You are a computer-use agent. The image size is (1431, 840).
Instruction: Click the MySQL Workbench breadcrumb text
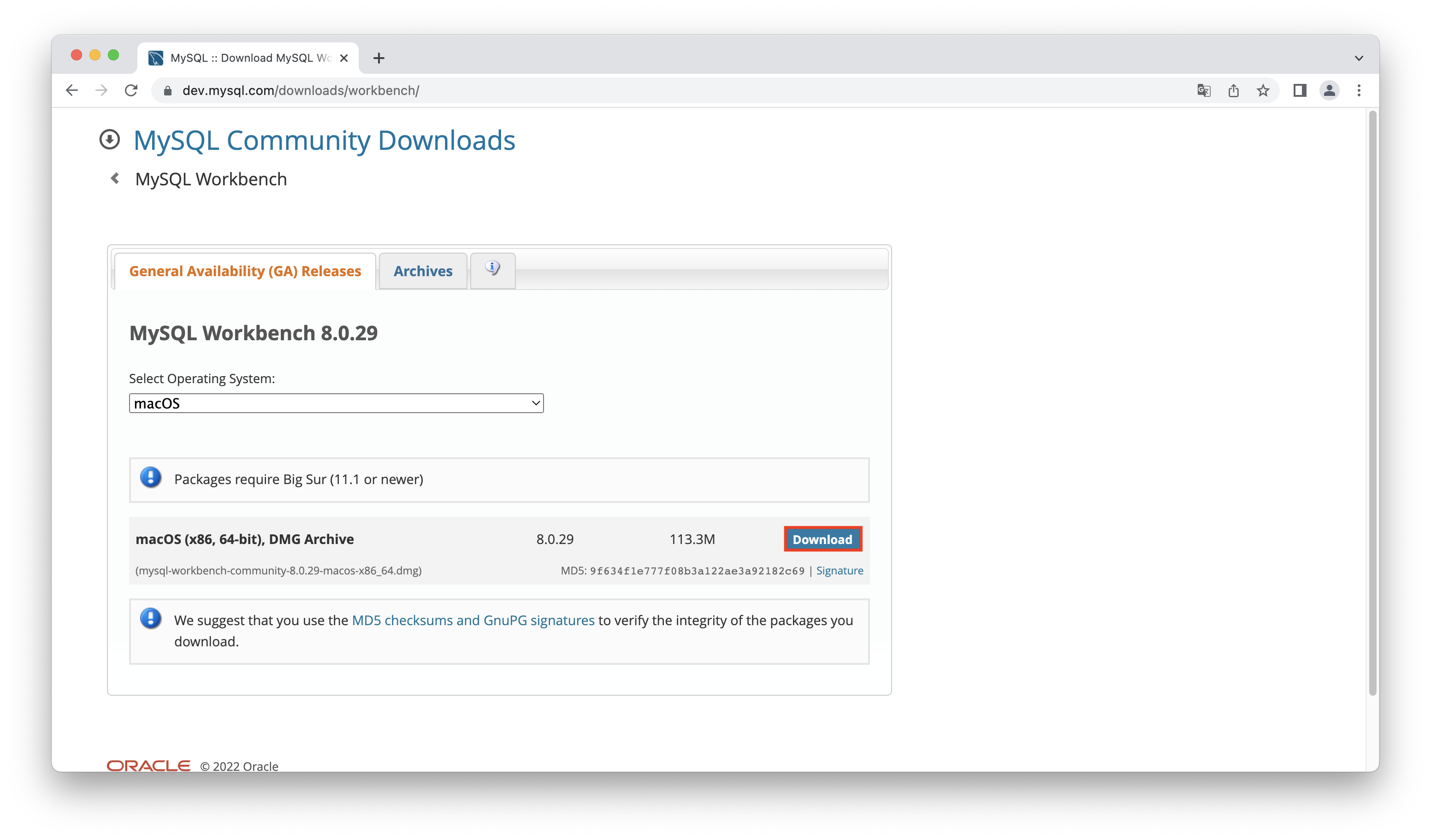pos(211,179)
